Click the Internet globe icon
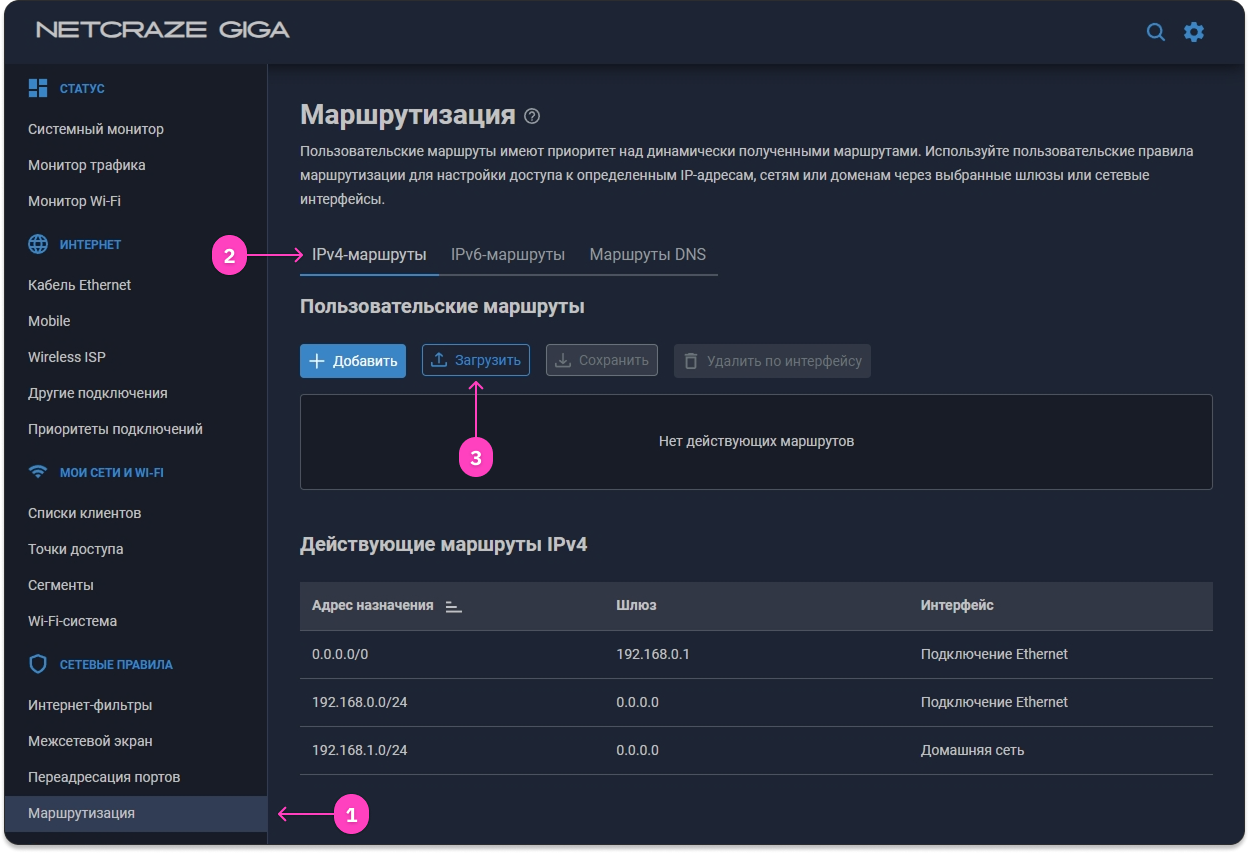Screen dimensions: 1249x853 pos(38,244)
